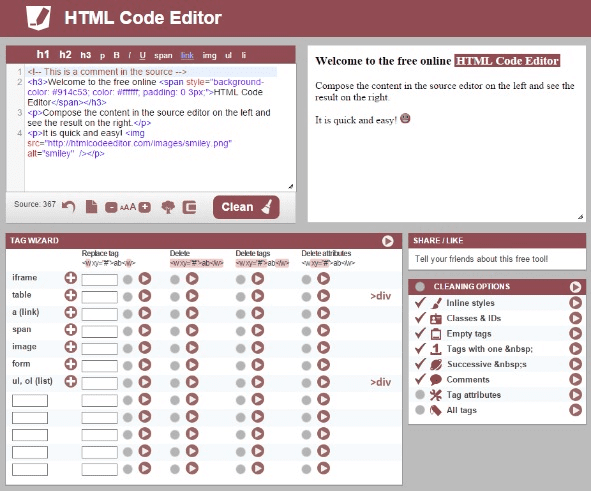The height and width of the screenshot is (491, 591).
Task: Apply bold B tag from toolbar
Action: (x=116, y=55)
